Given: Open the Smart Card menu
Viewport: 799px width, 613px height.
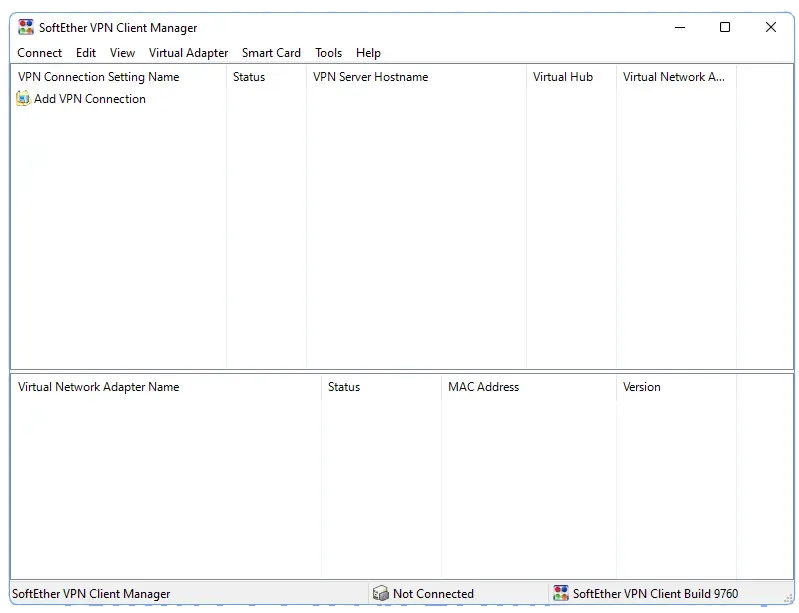Looking at the screenshot, I should click(271, 53).
